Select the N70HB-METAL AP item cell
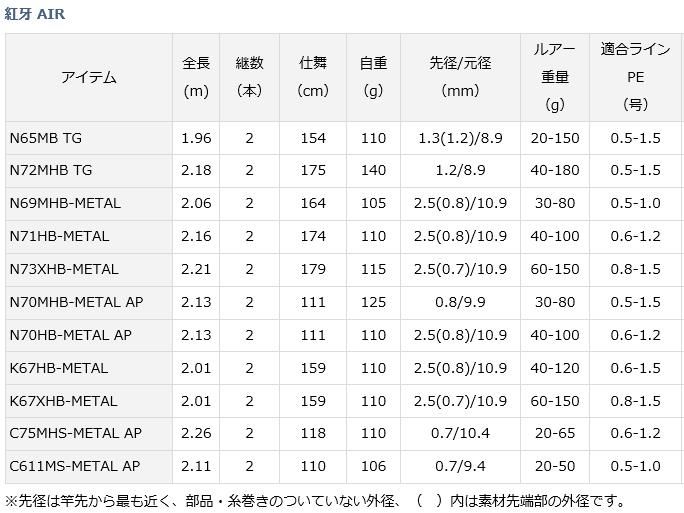Image resolution: width=684 pixels, height=513 pixels. [x=89, y=335]
